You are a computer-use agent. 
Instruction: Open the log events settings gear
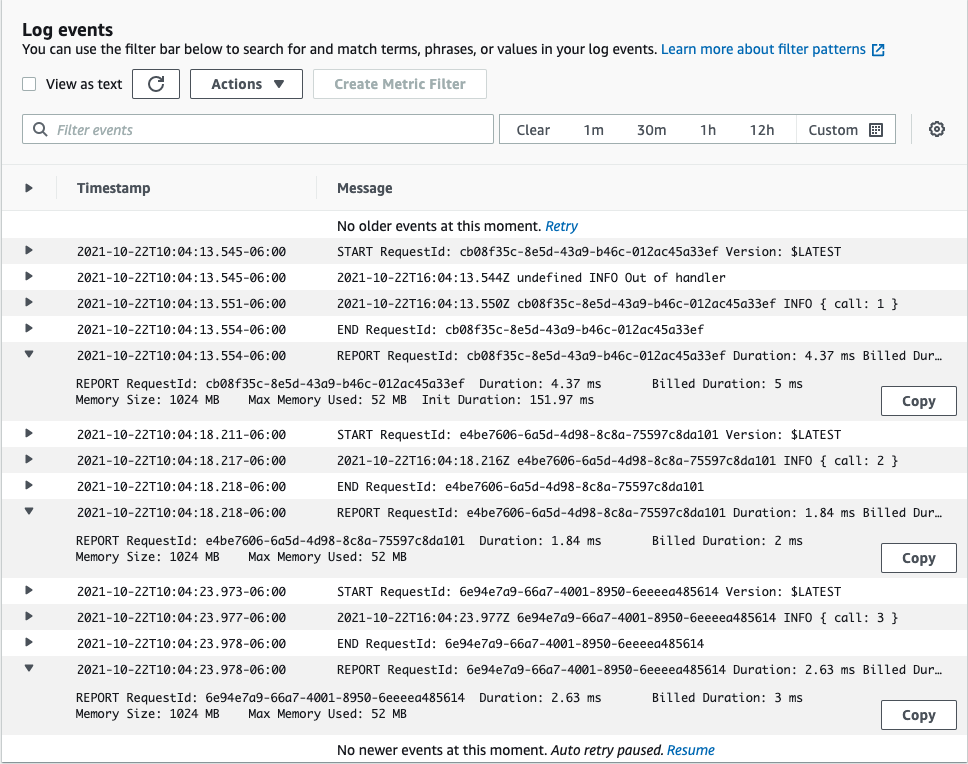(x=937, y=129)
